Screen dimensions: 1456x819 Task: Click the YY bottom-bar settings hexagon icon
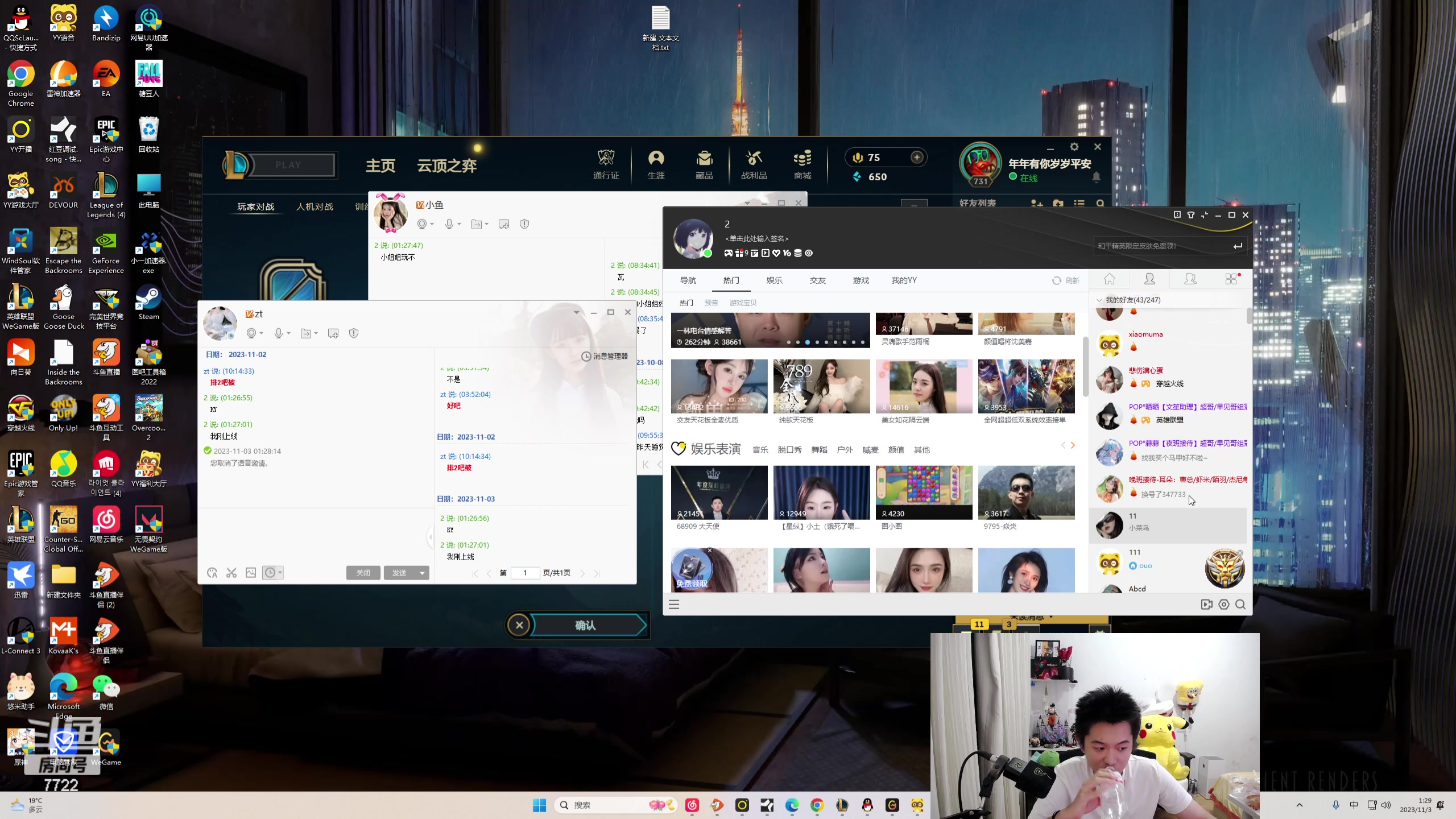coord(1224,605)
